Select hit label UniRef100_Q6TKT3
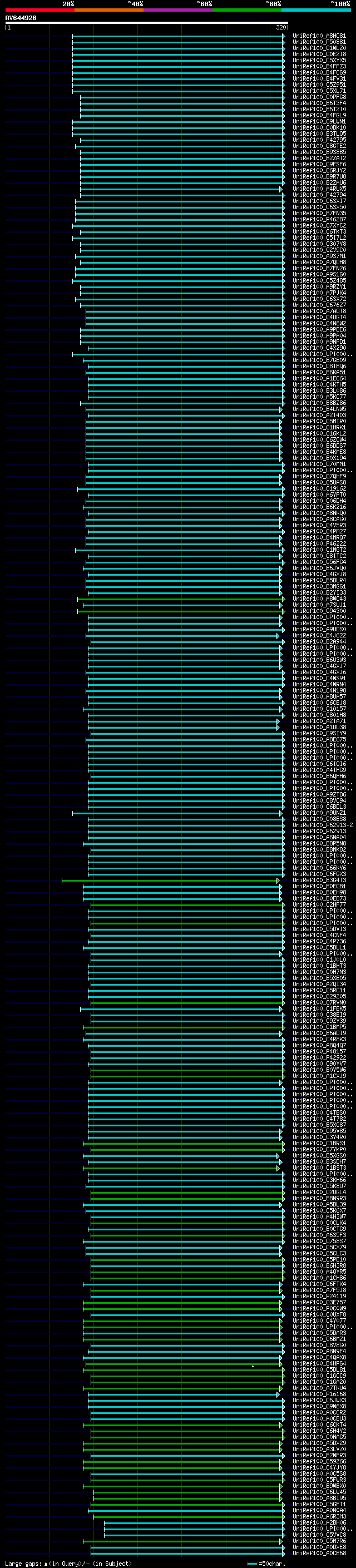The width and height of the screenshot is (356, 1568). click(x=319, y=231)
